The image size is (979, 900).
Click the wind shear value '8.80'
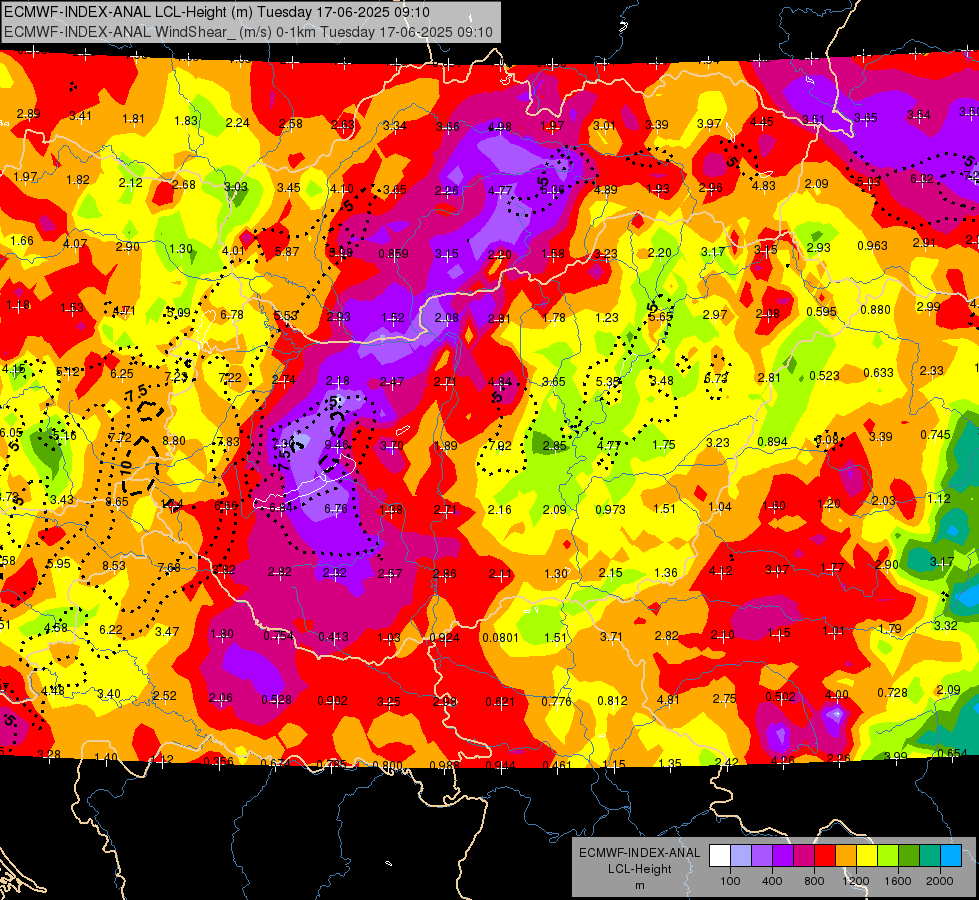tap(174, 440)
